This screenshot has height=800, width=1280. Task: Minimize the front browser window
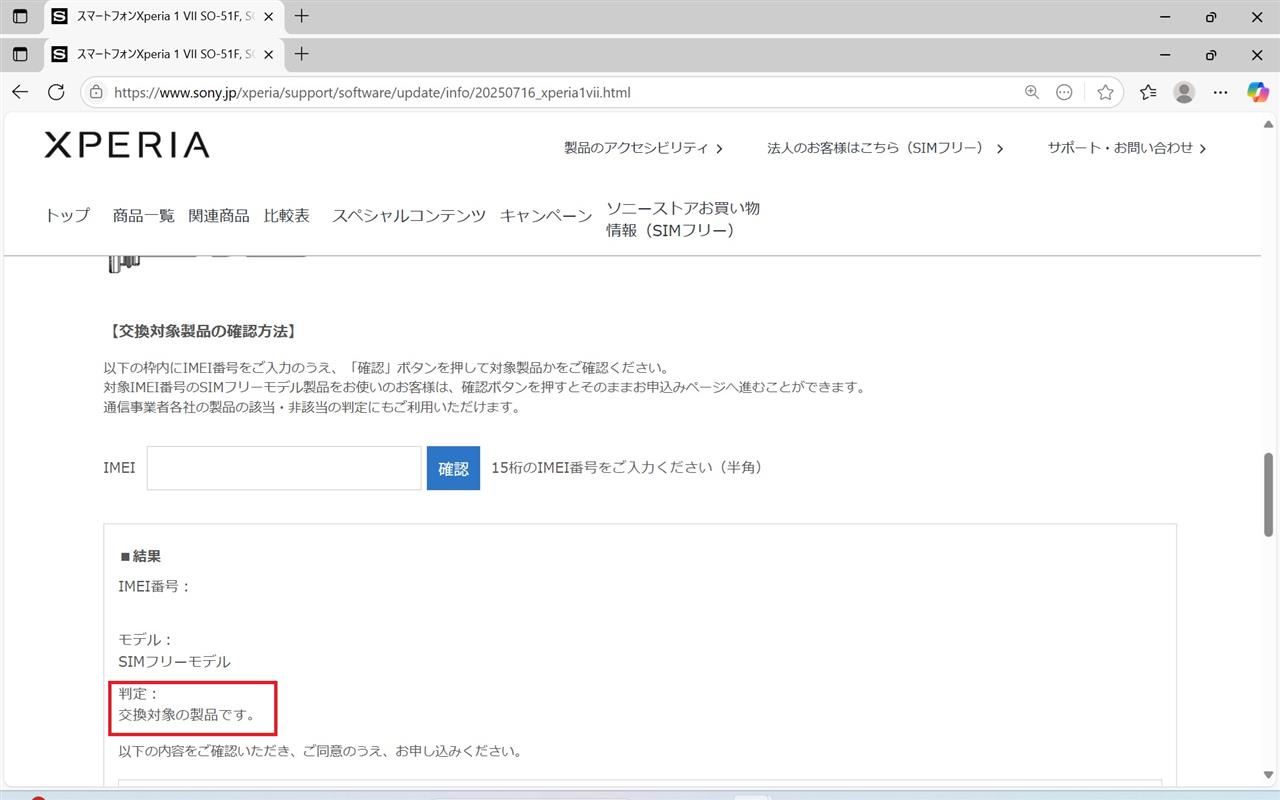(x=1165, y=54)
